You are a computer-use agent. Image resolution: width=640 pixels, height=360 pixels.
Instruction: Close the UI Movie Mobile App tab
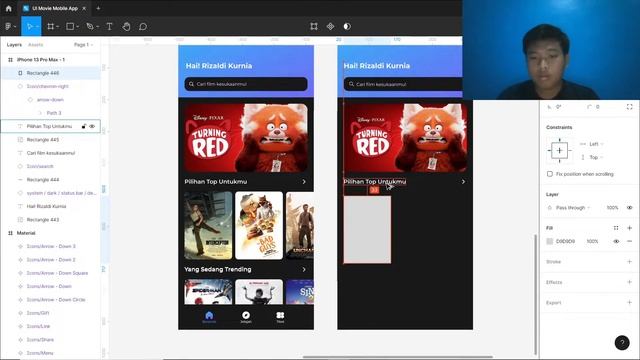pyautogui.click(x=84, y=8)
